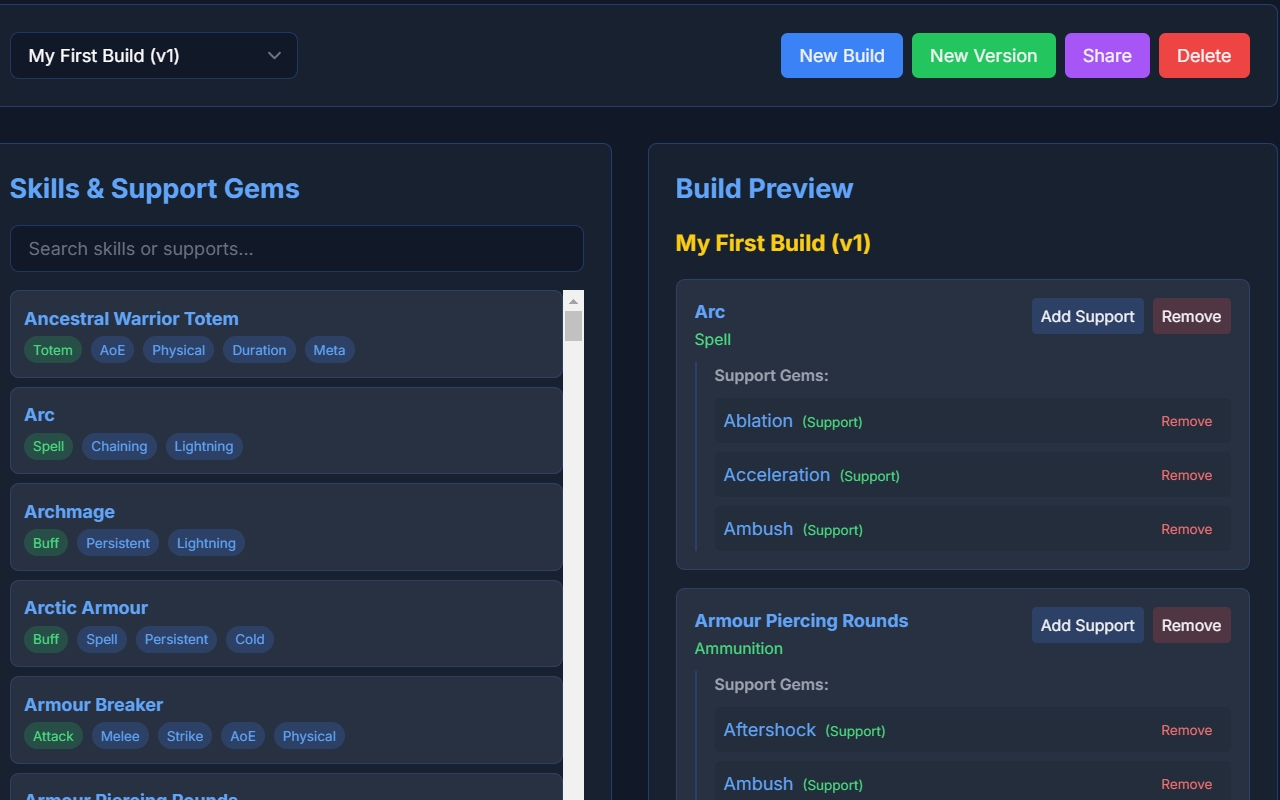Click the Physical tag on Armour Breaker
1280x800 pixels.
coord(309,736)
